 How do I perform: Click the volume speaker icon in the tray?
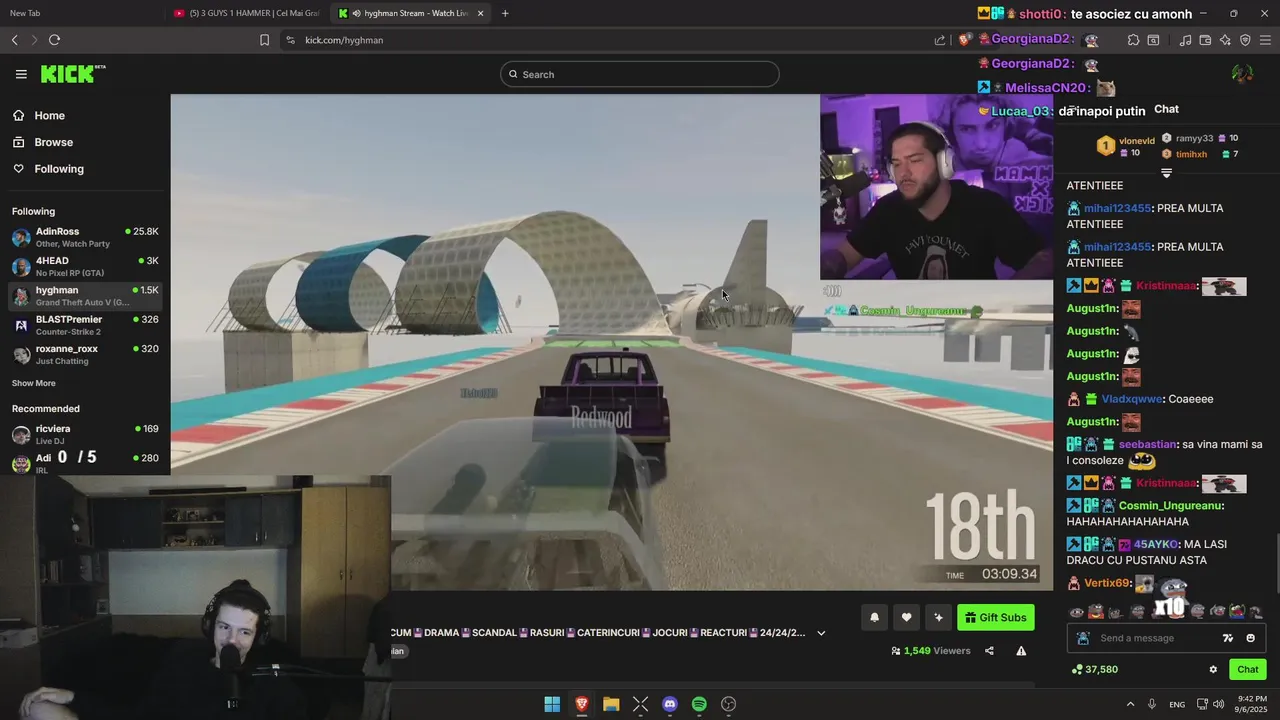tap(1218, 704)
